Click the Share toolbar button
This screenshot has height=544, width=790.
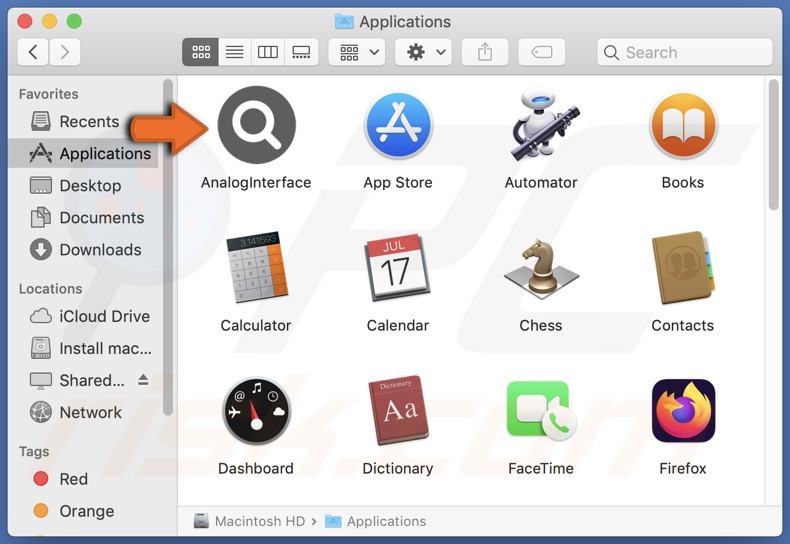tap(485, 52)
